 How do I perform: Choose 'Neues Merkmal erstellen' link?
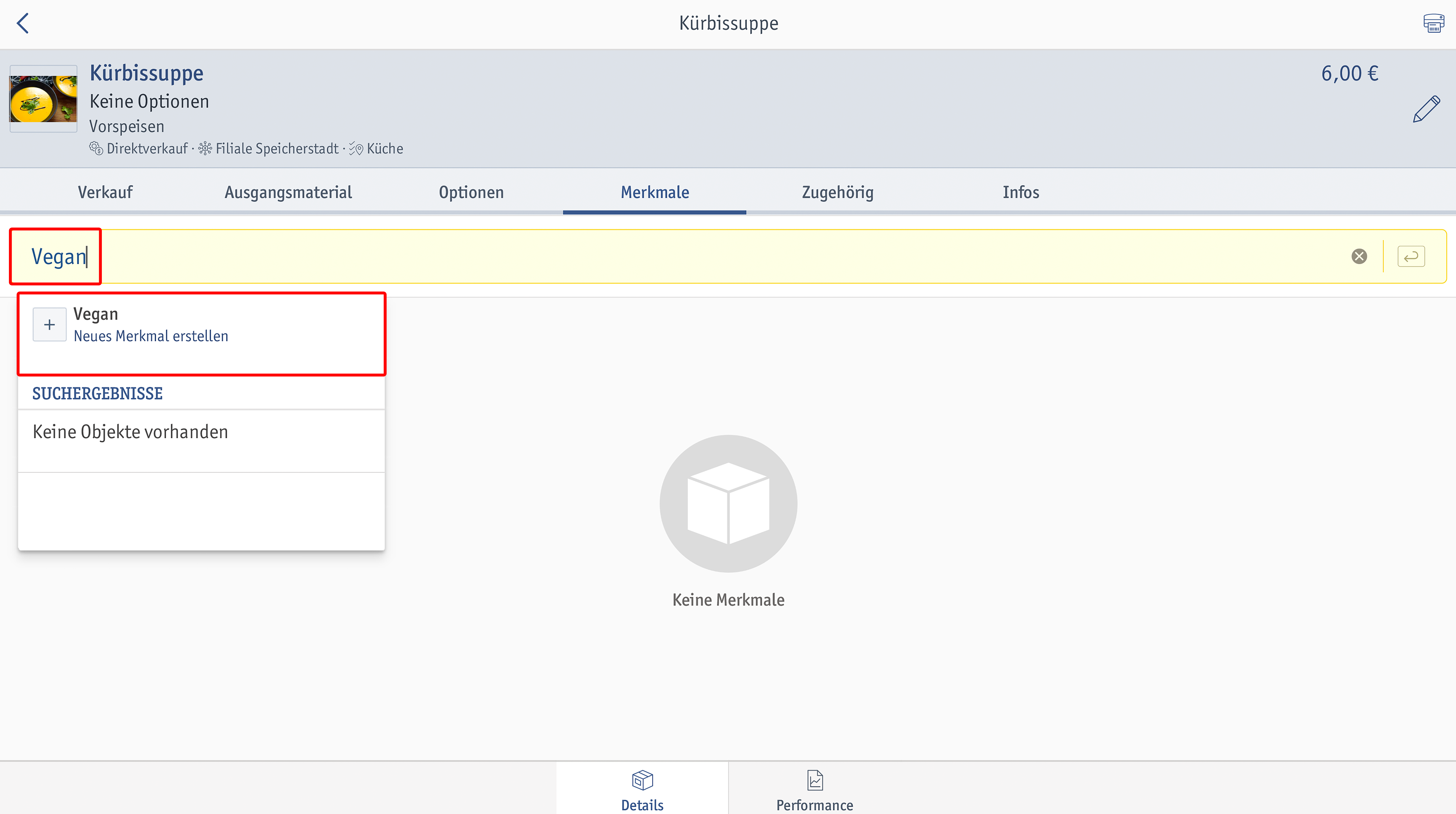tap(151, 336)
